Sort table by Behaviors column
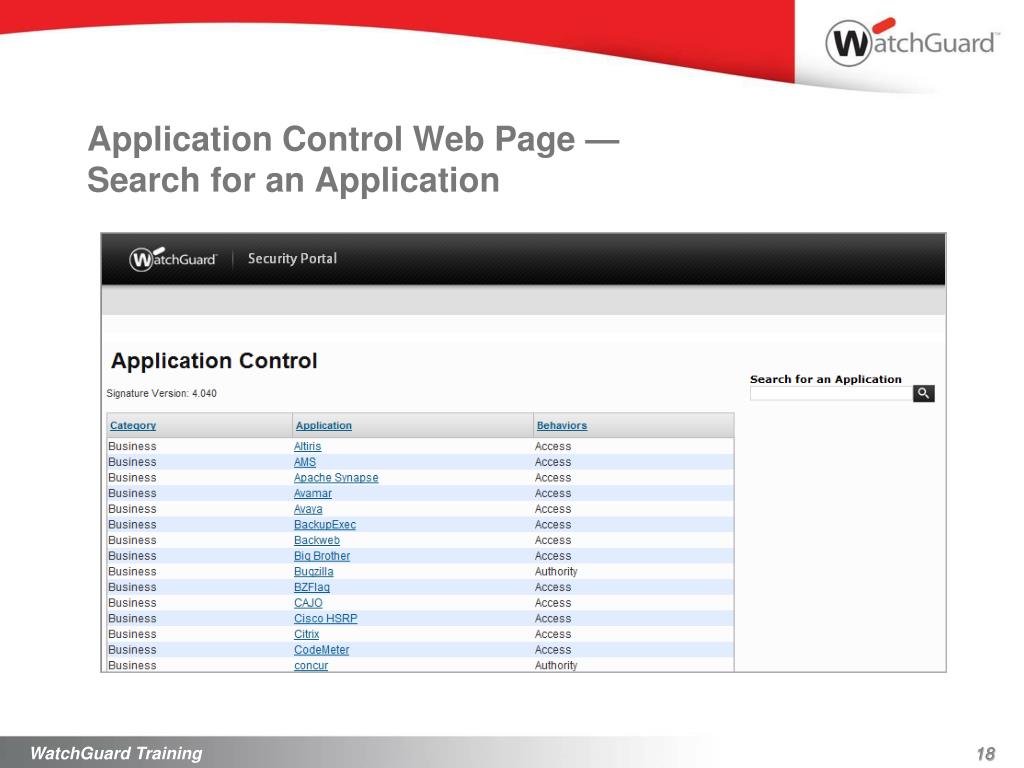The width and height of the screenshot is (1024, 768). 562,426
